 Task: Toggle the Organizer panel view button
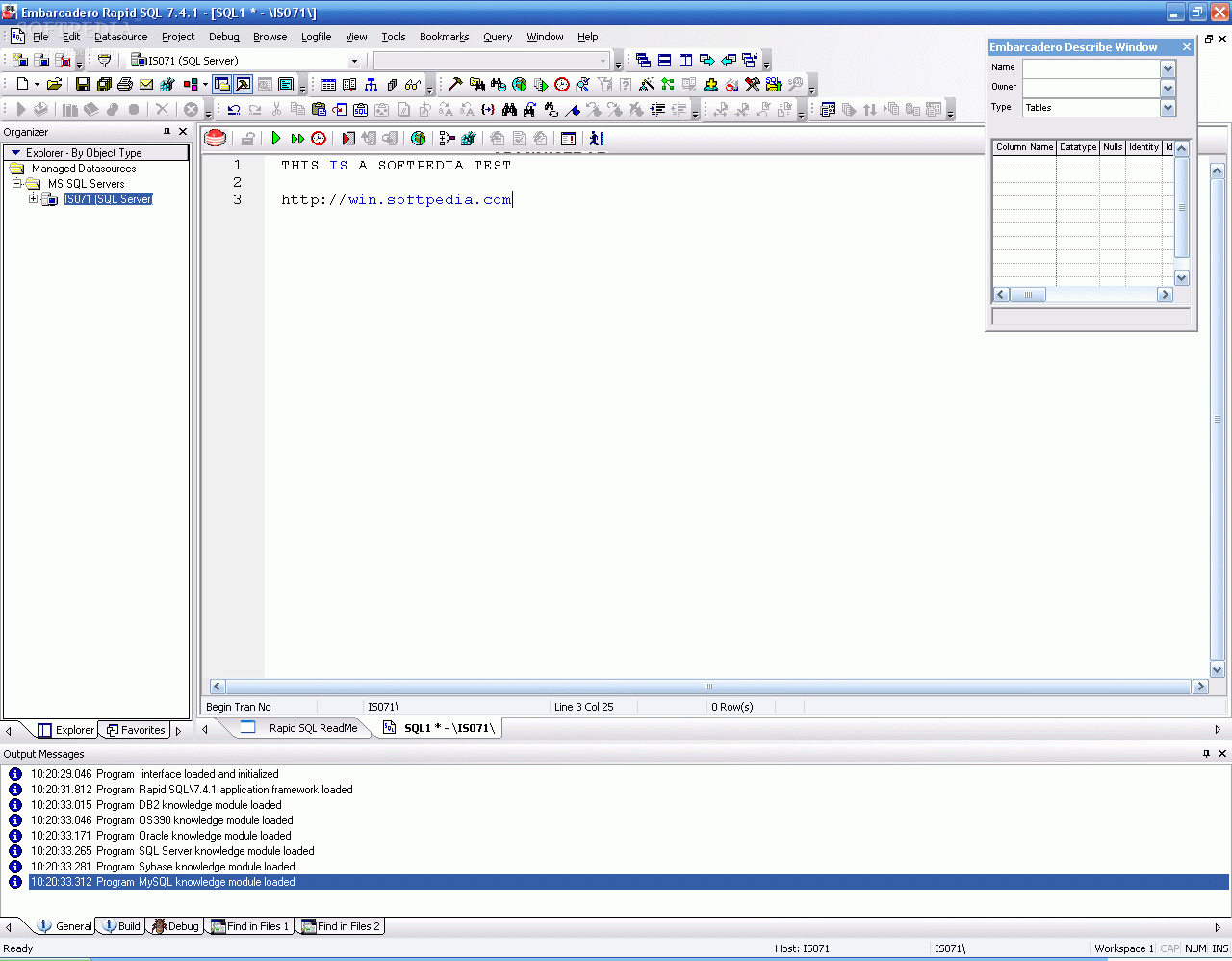click(x=222, y=85)
